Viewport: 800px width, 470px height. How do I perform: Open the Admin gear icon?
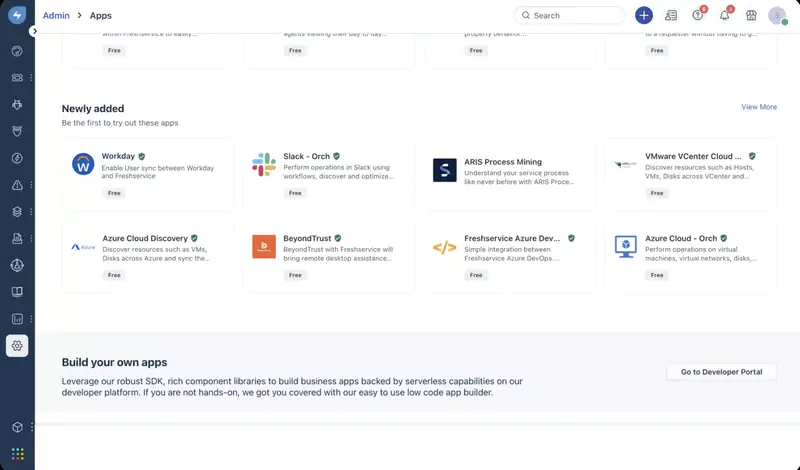[17, 345]
